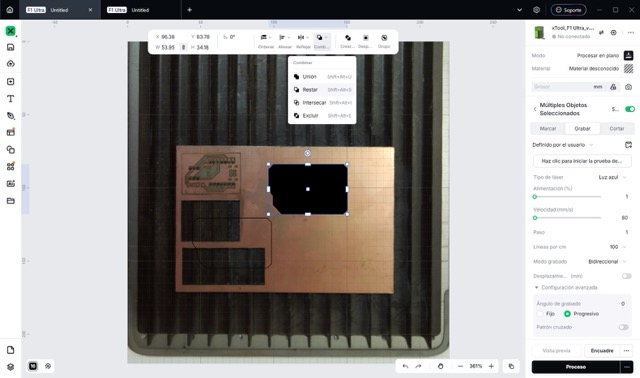Open the apps grid tool in sidebar

click(x=11, y=167)
